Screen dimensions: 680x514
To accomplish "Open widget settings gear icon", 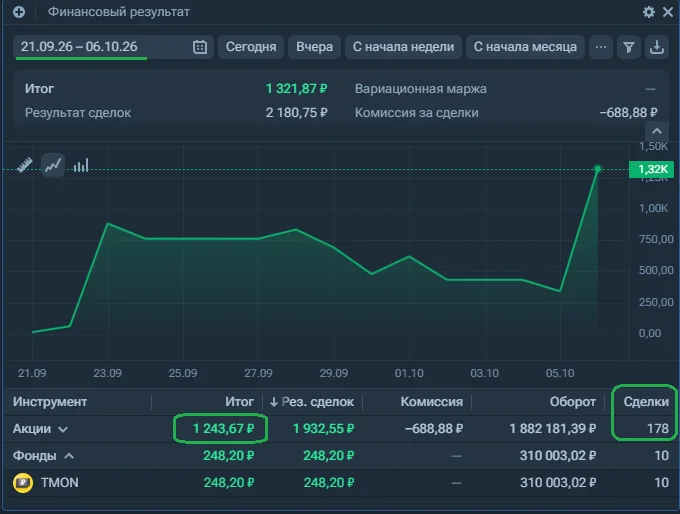I will tap(648, 12).
